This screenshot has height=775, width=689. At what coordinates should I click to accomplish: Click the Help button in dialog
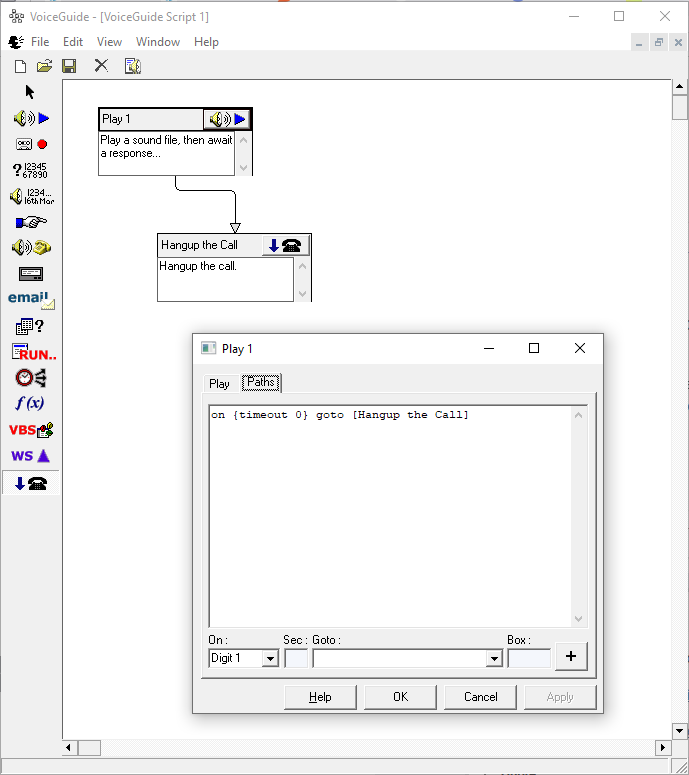pos(320,697)
